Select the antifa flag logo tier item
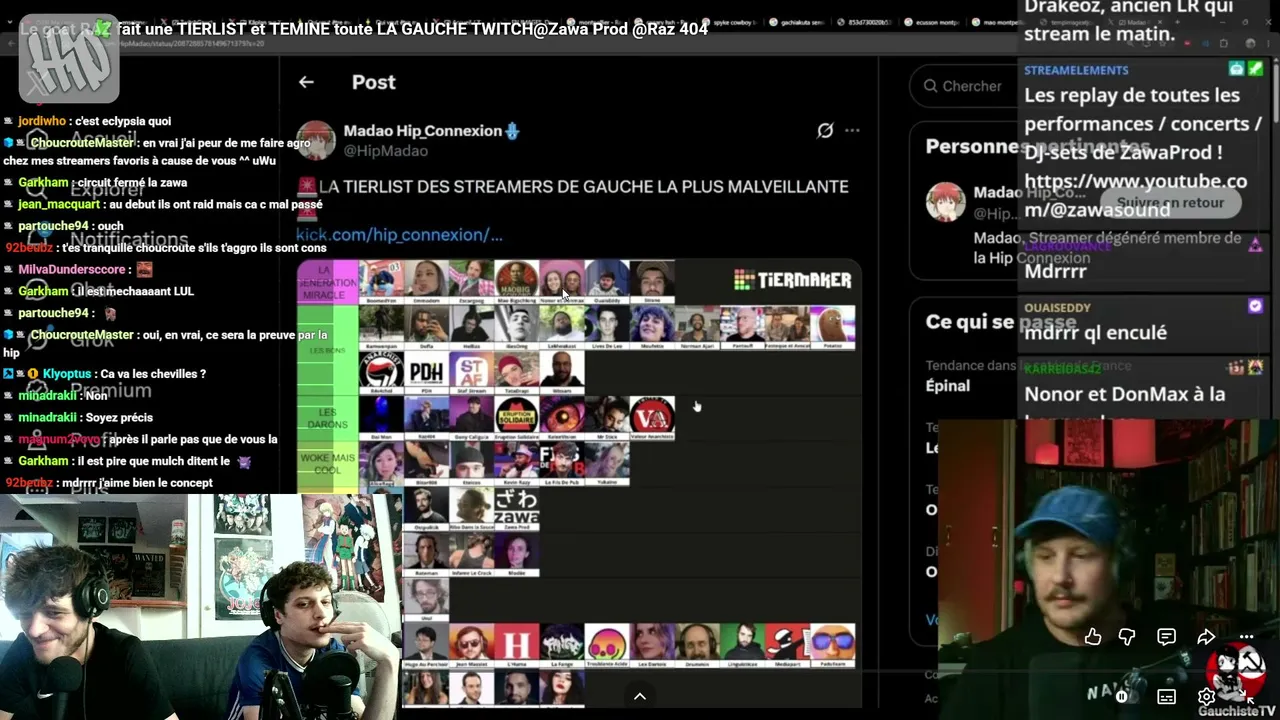 point(381,372)
